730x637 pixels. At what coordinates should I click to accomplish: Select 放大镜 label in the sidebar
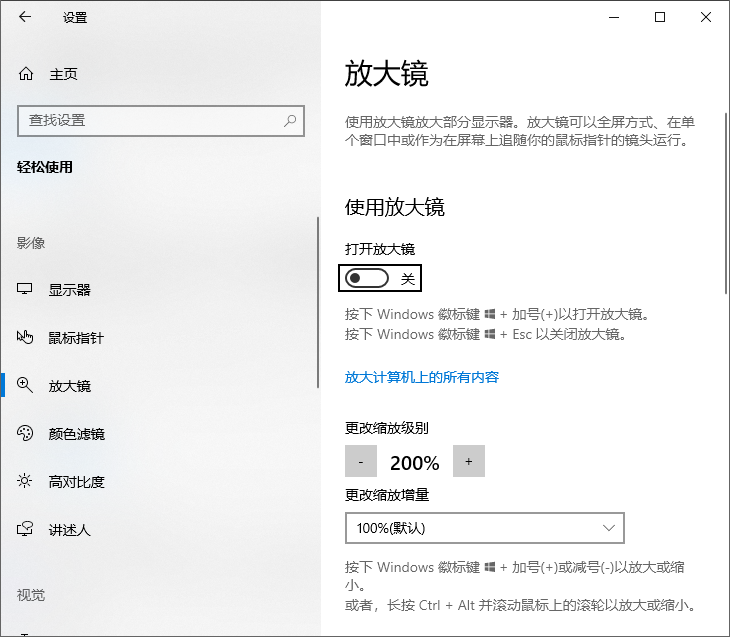70,386
